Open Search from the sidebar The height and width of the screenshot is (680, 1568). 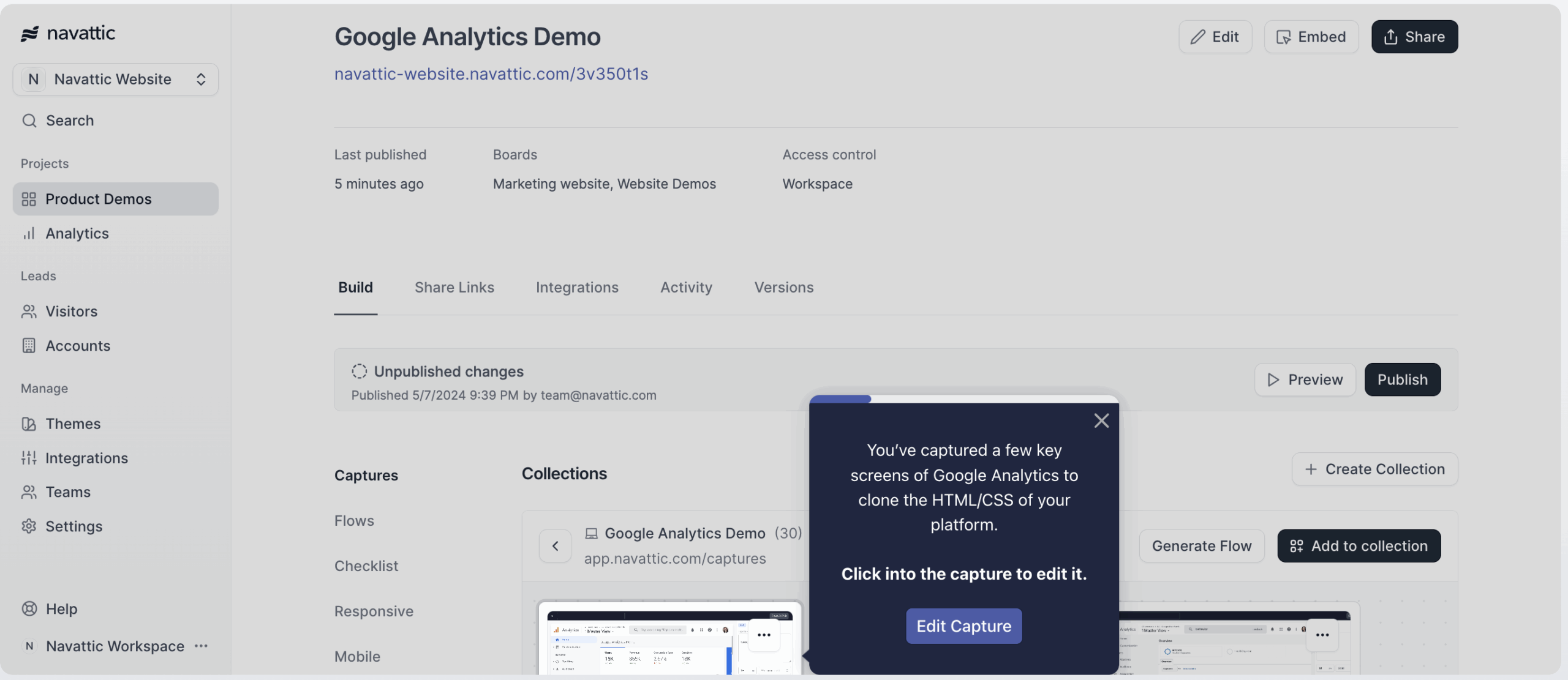70,120
